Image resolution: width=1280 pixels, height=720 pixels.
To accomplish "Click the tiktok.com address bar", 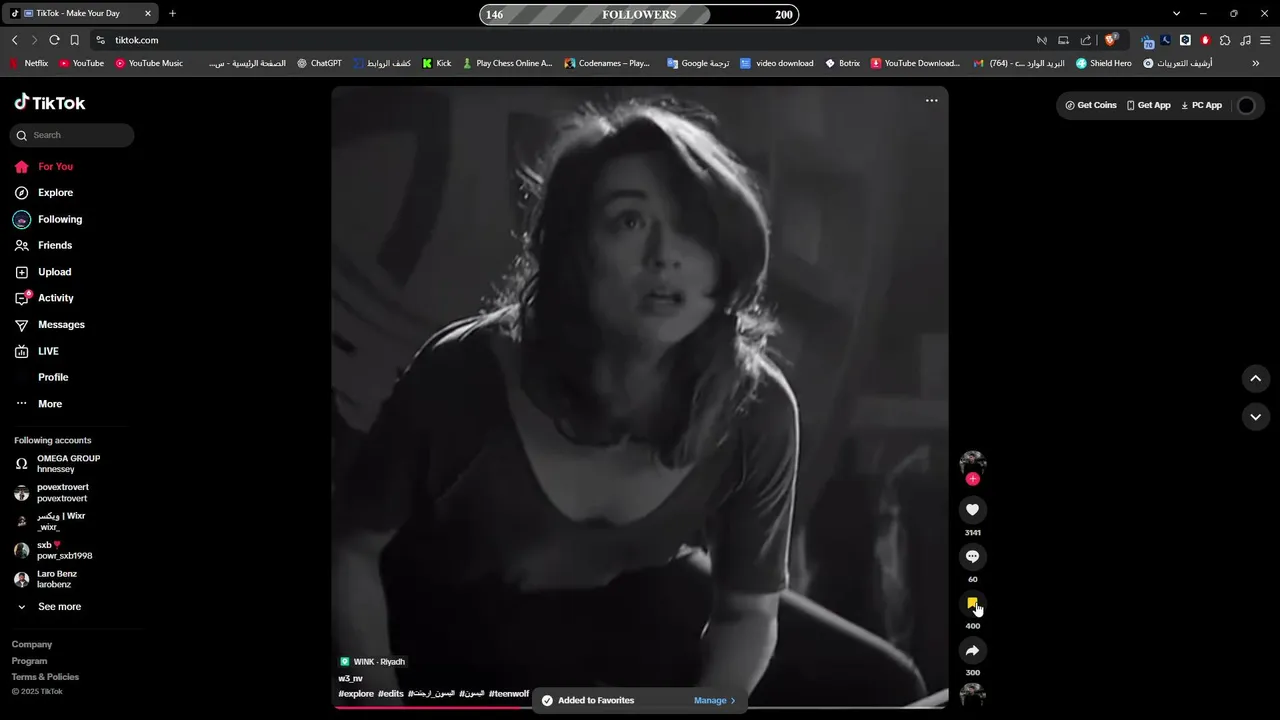I will [560, 40].
